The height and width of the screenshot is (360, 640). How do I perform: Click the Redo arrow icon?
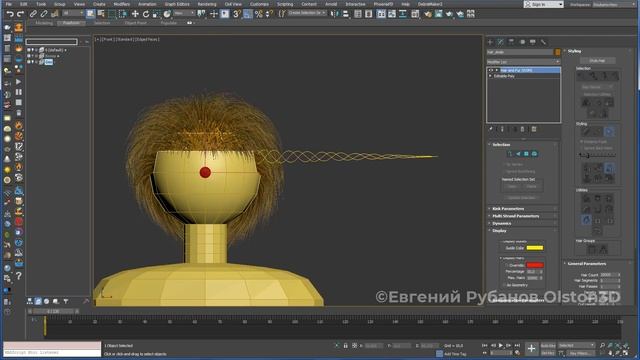[20, 14]
